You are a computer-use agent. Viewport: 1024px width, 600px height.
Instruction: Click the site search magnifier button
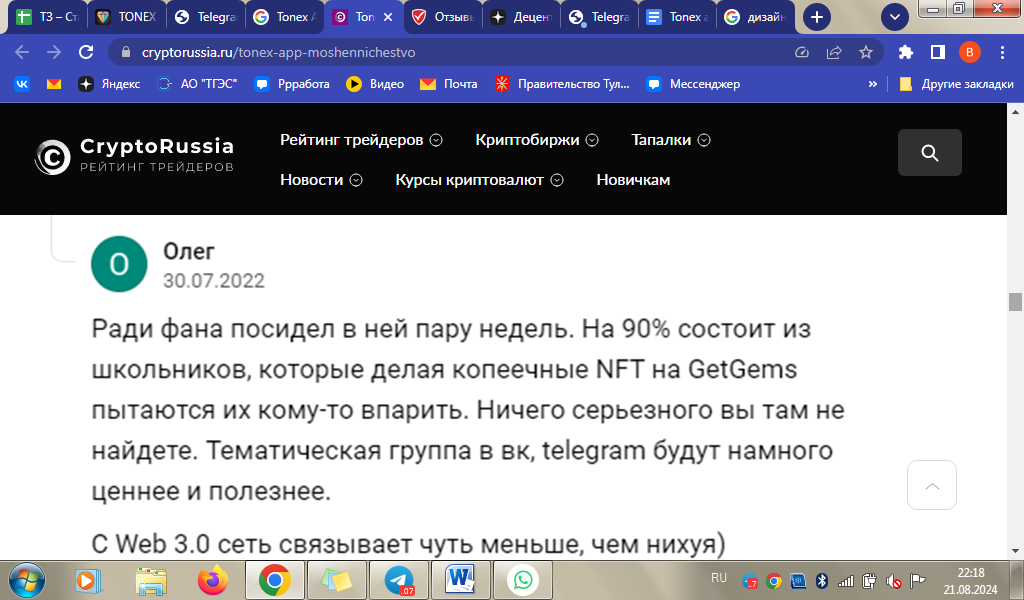[929, 153]
